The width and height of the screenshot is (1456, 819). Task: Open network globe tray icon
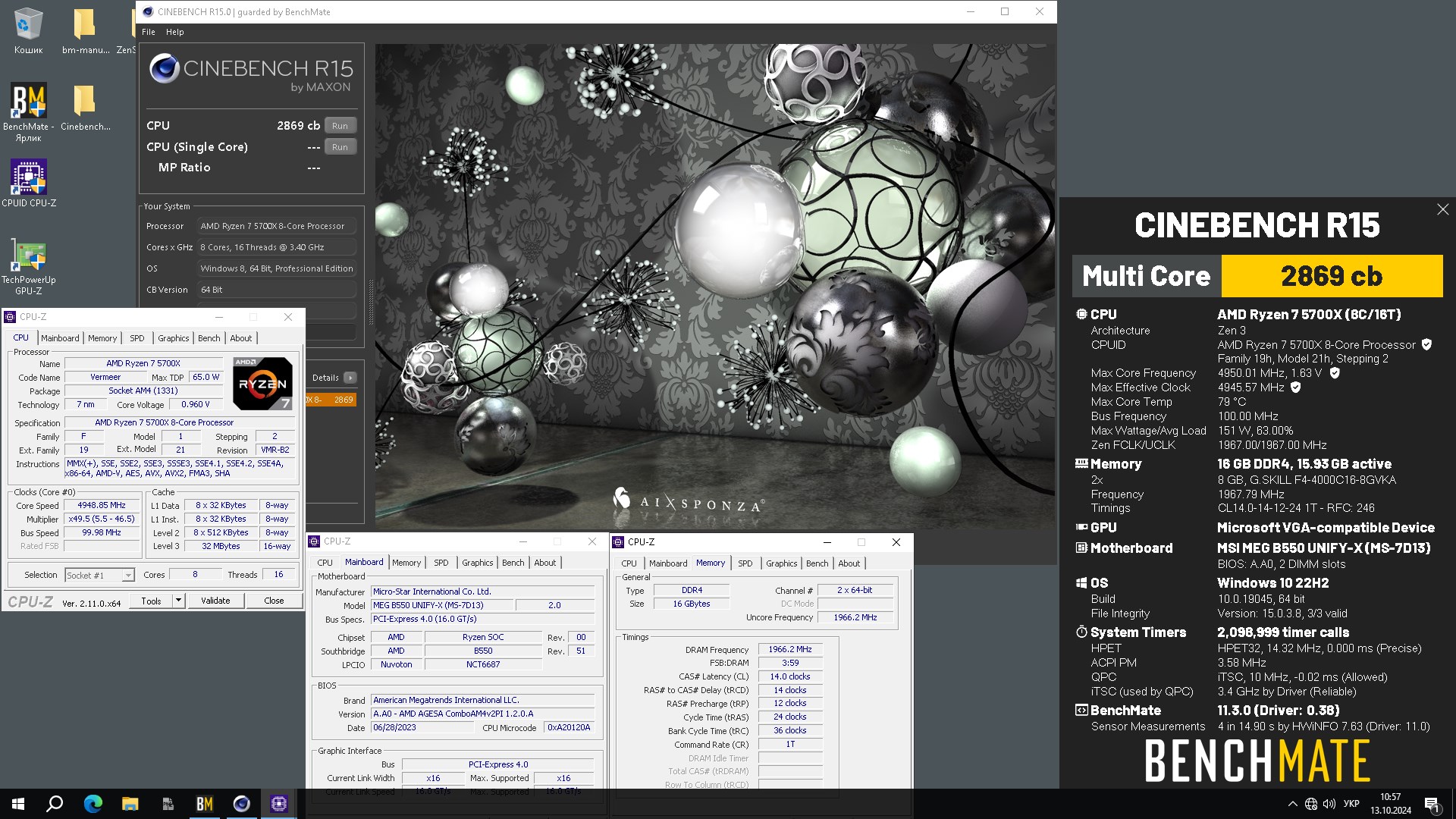[x=1311, y=804]
